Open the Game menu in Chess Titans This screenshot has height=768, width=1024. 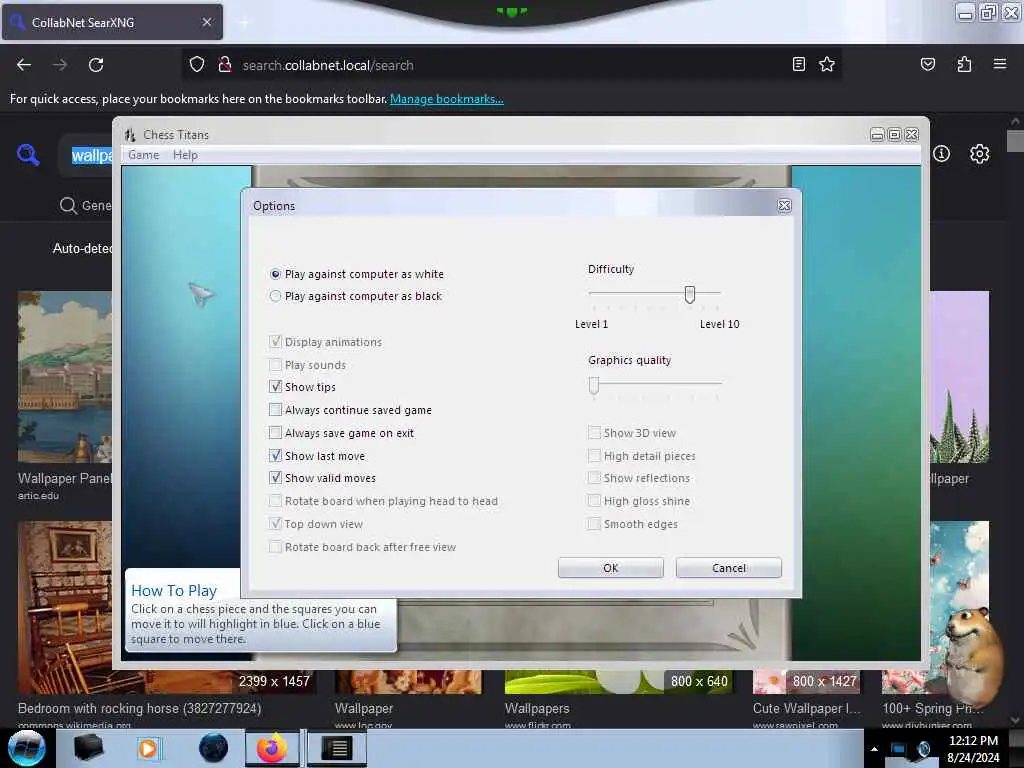point(144,155)
